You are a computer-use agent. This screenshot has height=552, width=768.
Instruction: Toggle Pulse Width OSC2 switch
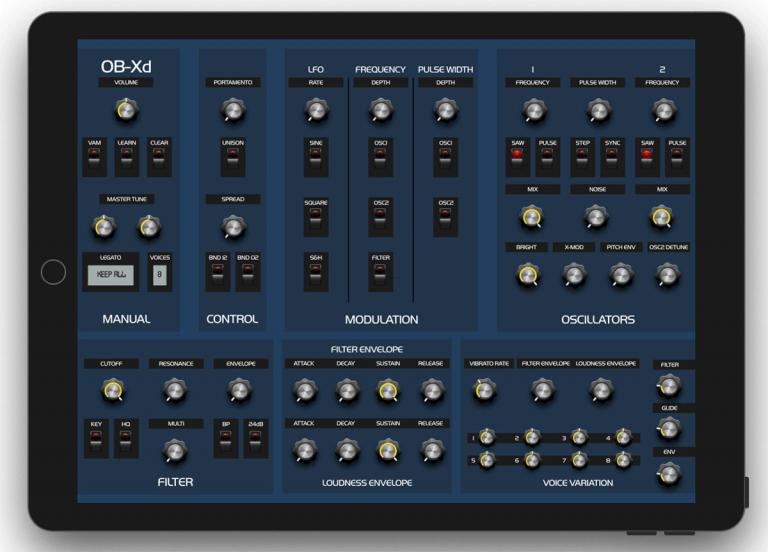(445, 217)
